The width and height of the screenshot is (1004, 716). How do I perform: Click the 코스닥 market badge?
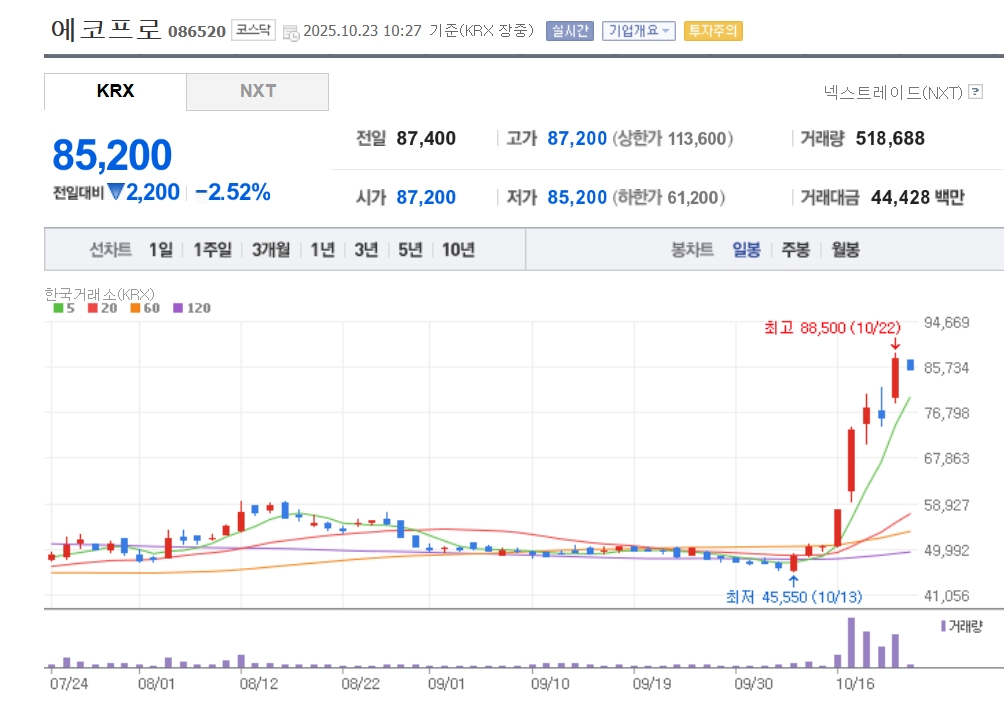pos(253,30)
